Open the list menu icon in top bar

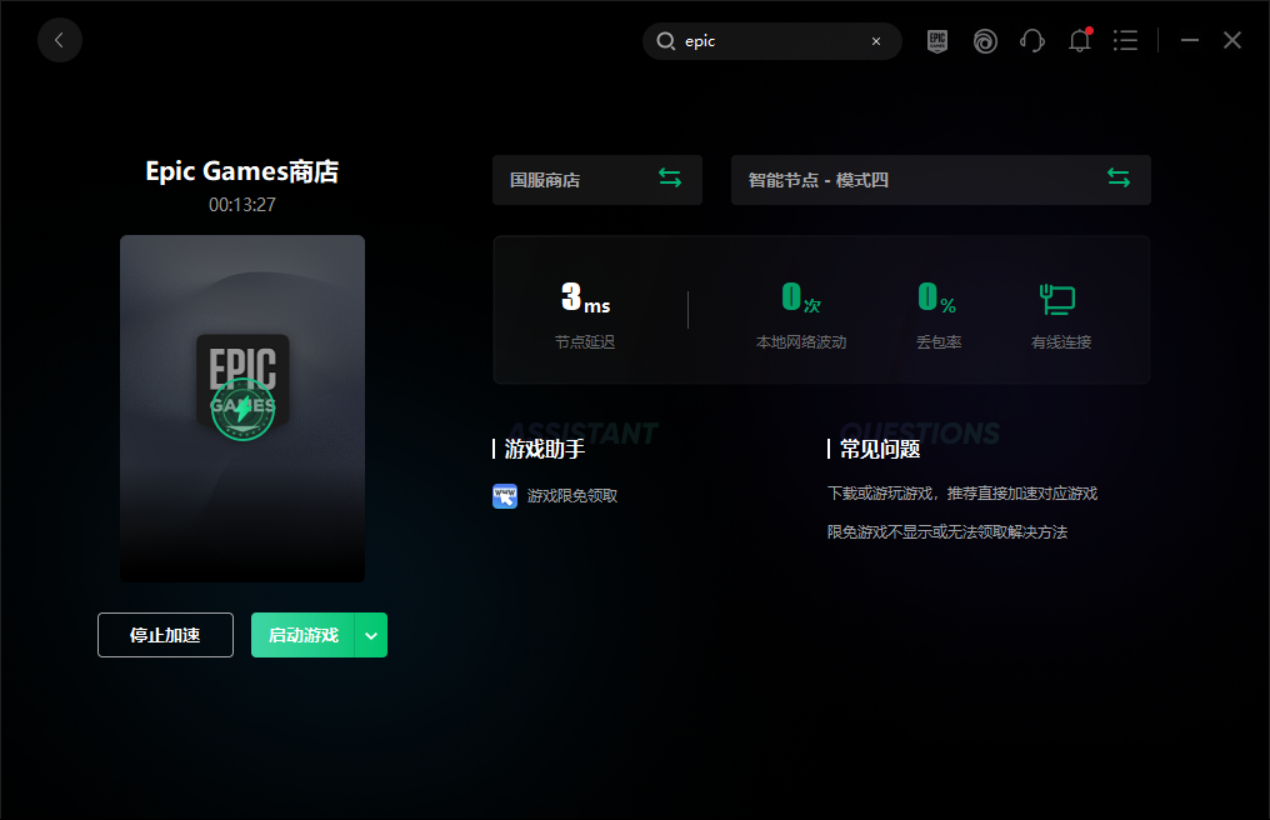(1126, 41)
